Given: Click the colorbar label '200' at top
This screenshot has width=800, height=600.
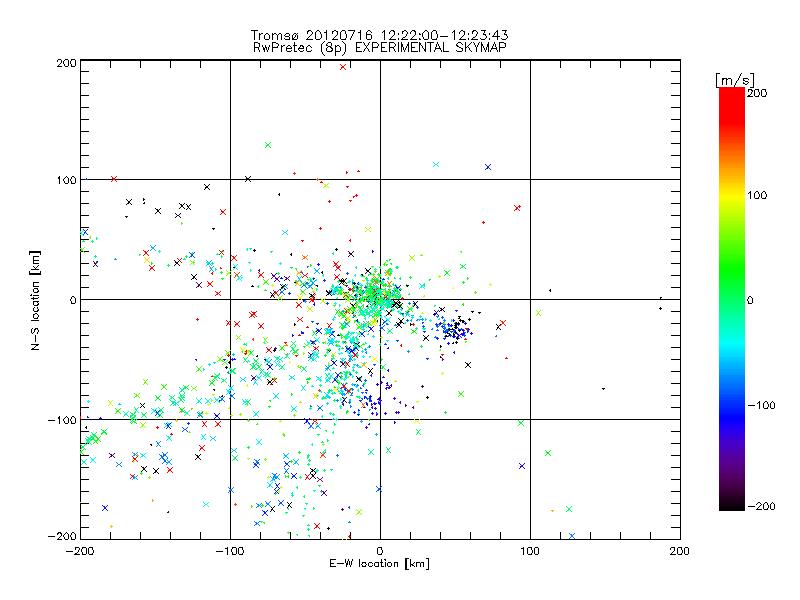Looking at the screenshot, I should (757, 93).
